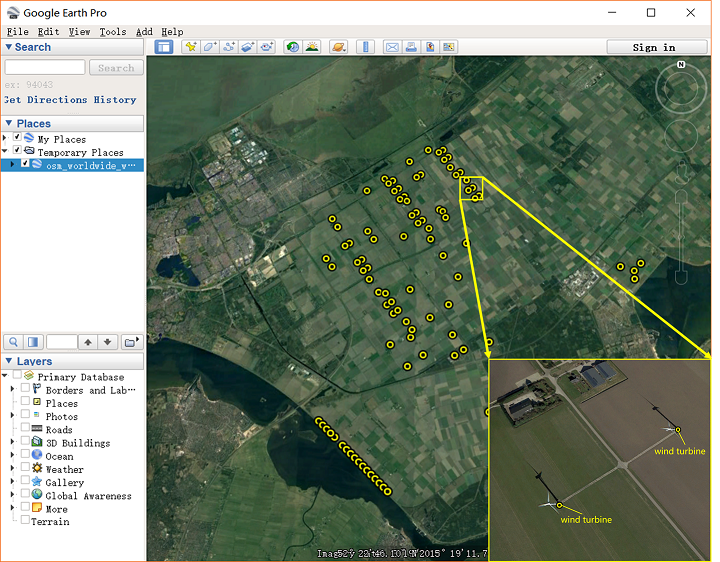Click the zoom slider on map
Viewport: 720px width, 562px height.
[x=681, y=238]
